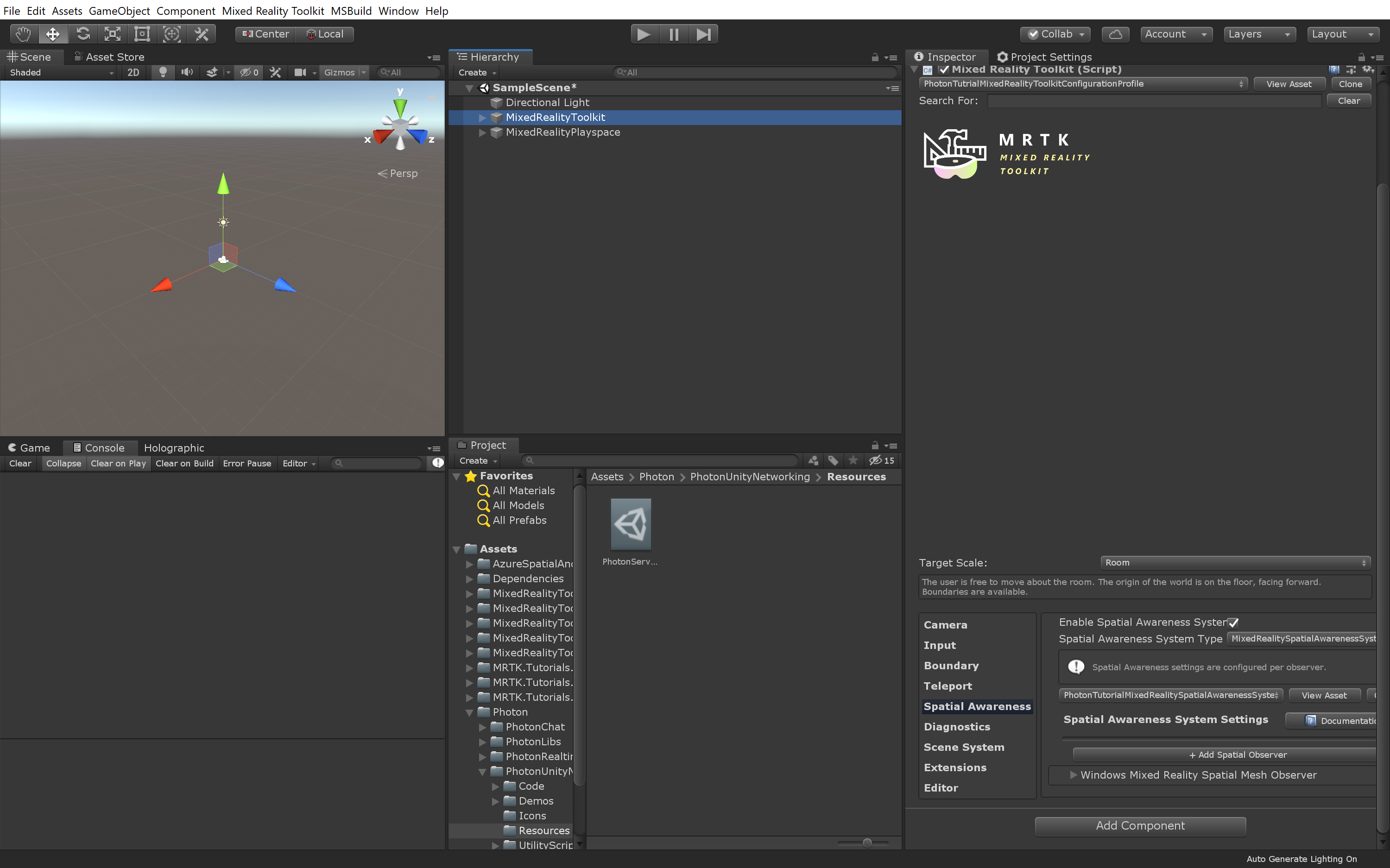Select the Move tool
Screen dimensions: 1390x868
[53, 34]
